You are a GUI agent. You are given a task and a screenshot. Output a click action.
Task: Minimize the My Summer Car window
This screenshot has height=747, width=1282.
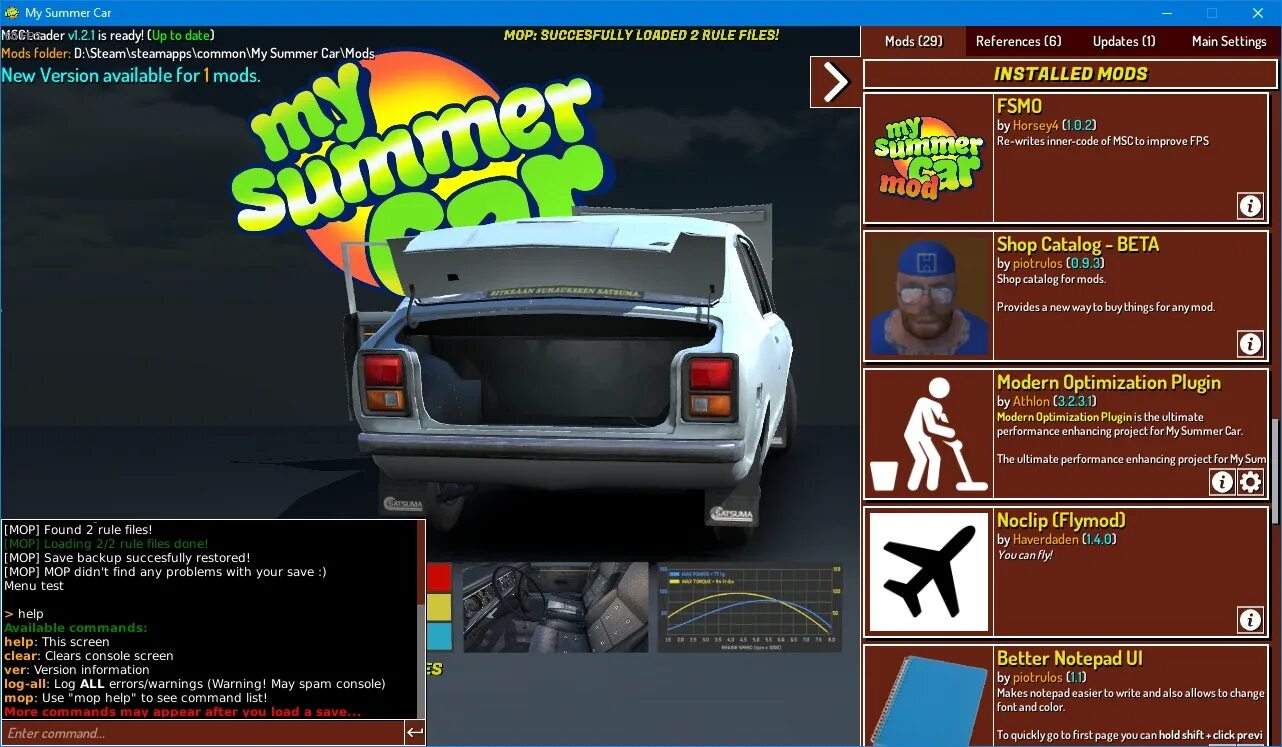click(1166, 13)
